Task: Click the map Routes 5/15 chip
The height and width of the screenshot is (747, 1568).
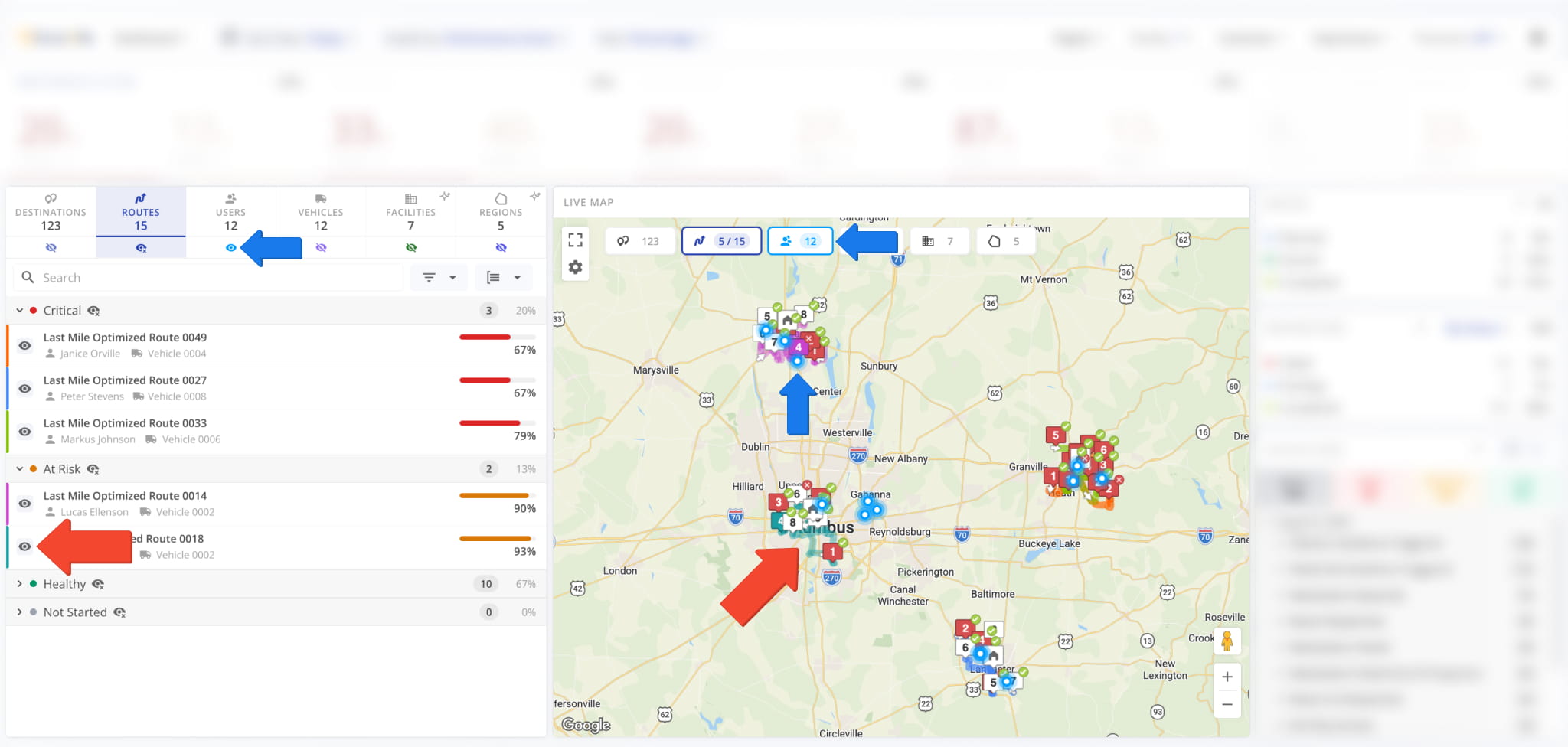Action: [721, 241]
